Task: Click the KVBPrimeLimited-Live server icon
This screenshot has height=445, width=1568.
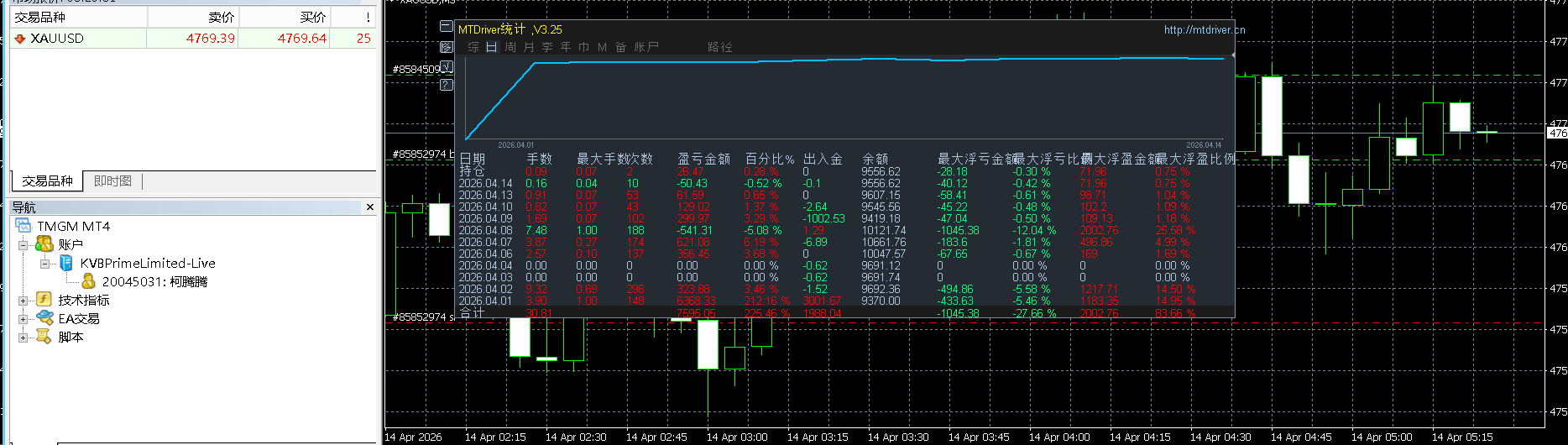Action: 66,263
